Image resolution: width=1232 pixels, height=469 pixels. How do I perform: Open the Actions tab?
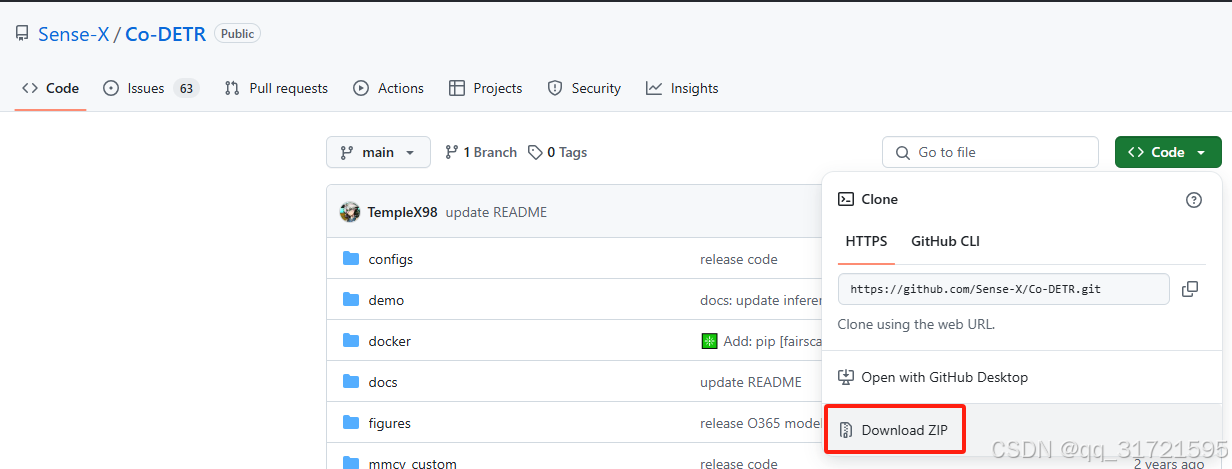(388, 88)
